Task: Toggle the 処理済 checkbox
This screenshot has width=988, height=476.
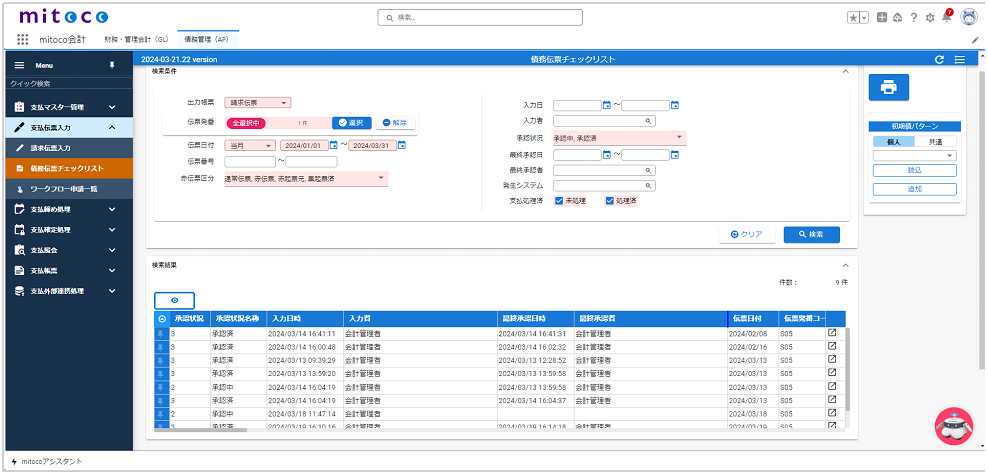Action: click(x=609, y=201)
